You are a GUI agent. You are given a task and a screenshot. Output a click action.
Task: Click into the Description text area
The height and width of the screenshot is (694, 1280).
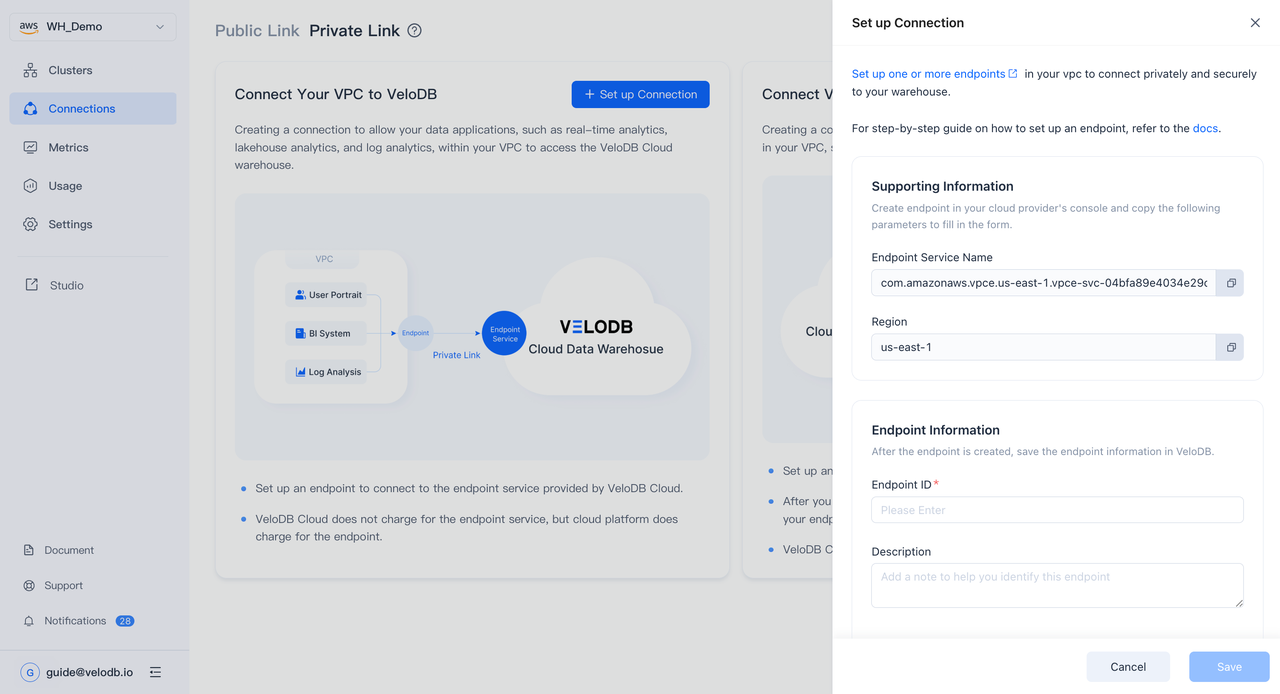tap(1057, 585)
